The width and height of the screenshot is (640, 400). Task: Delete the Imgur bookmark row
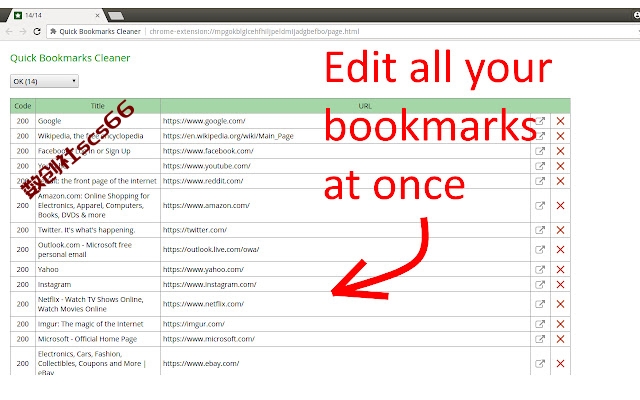[x=560, y=324]
